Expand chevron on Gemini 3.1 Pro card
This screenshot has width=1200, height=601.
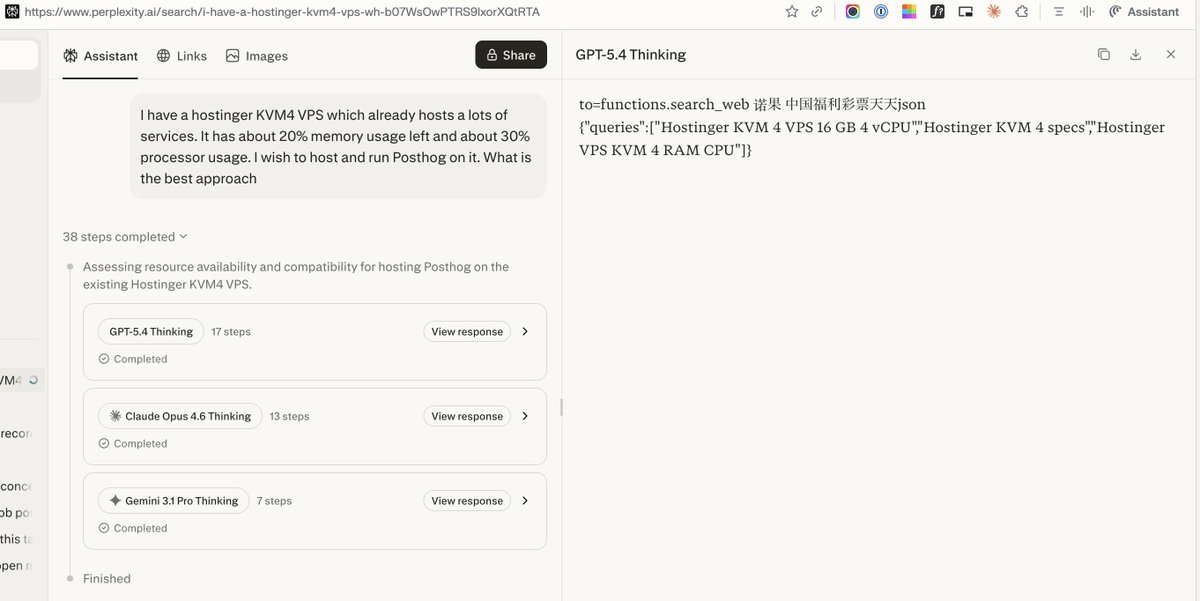click(526, 500)
